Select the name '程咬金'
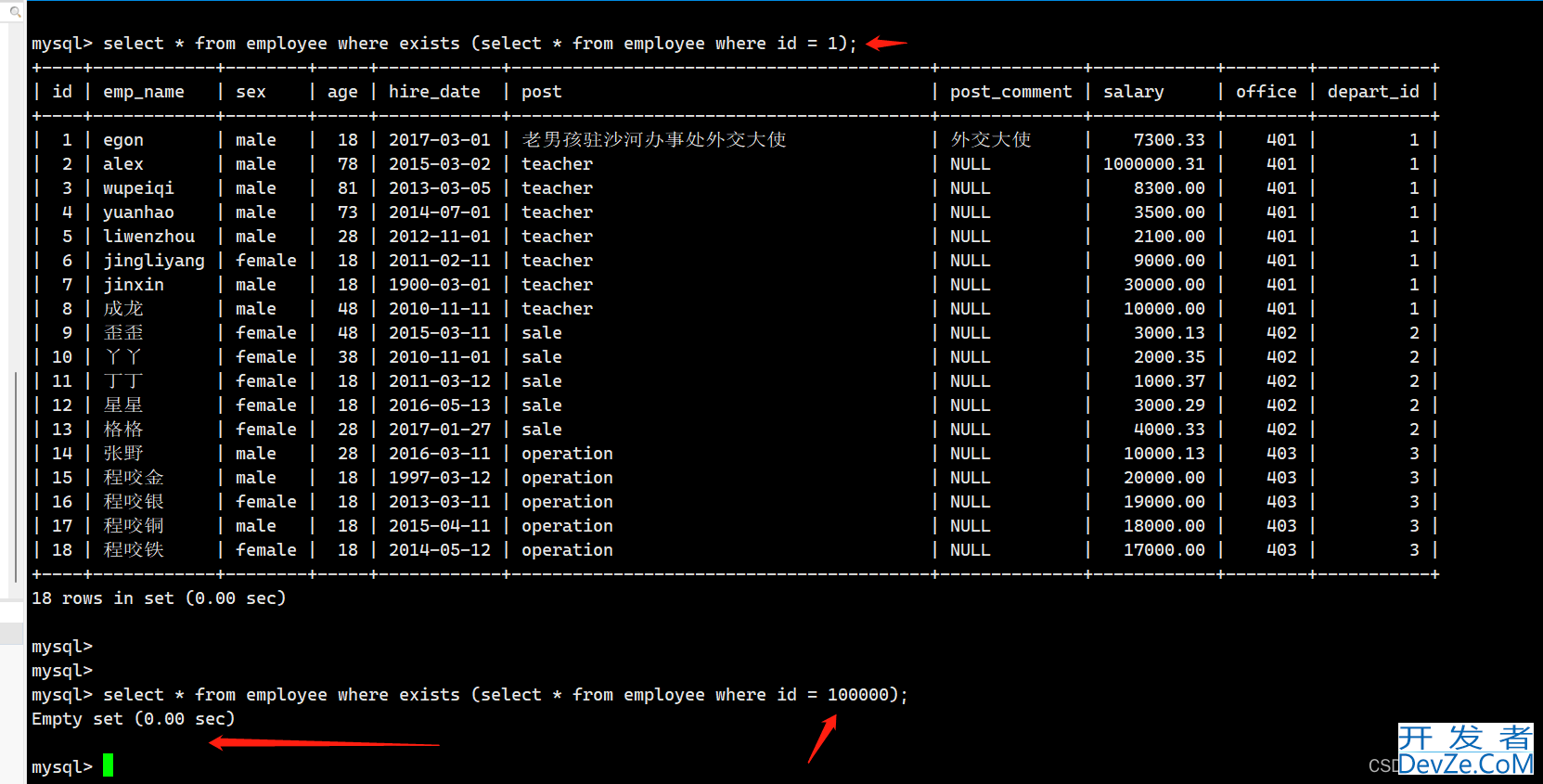The width and height of the screenshot is (1543, 784). tap(134, 478)
